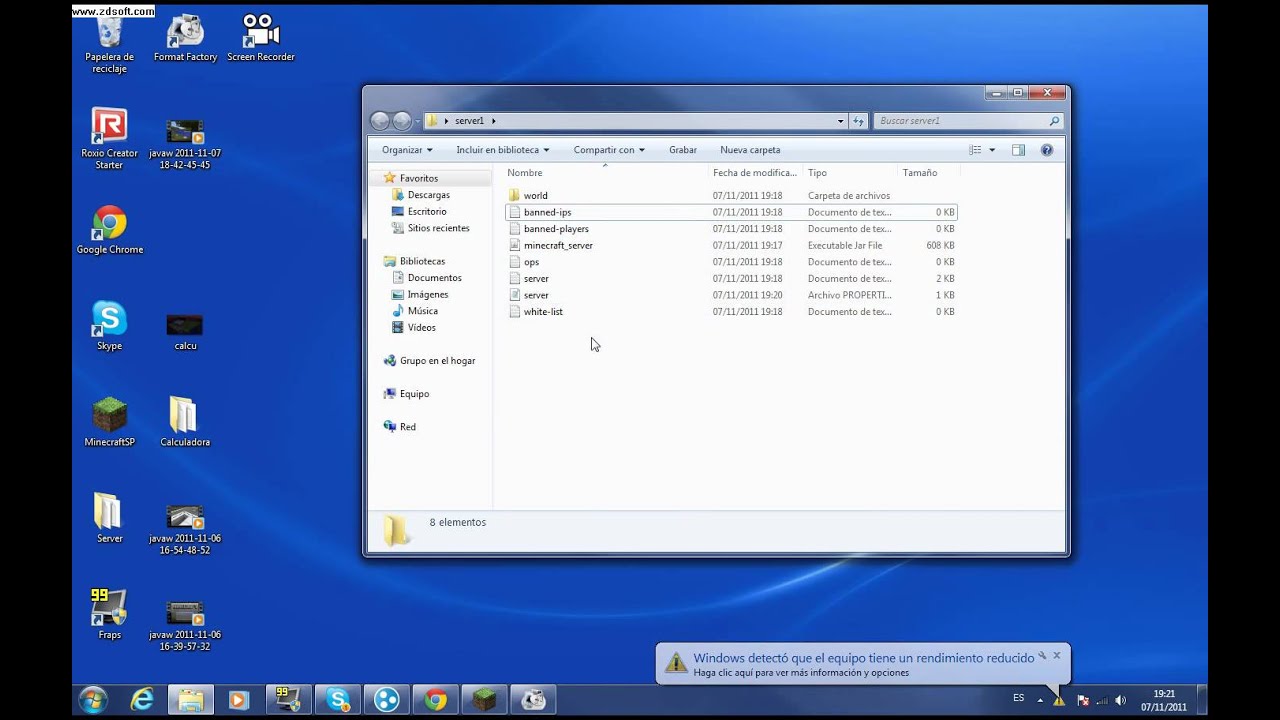Select the Google Chrome desktop shortcut
The width and height of the screenshot is (1280, 720).
(110, 230)
